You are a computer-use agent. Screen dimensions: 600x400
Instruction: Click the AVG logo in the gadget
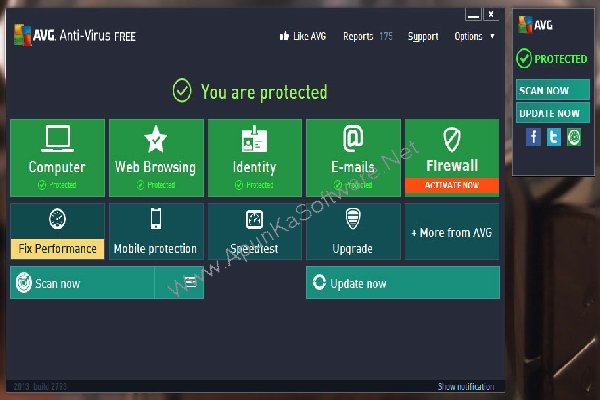pos(525,24)
